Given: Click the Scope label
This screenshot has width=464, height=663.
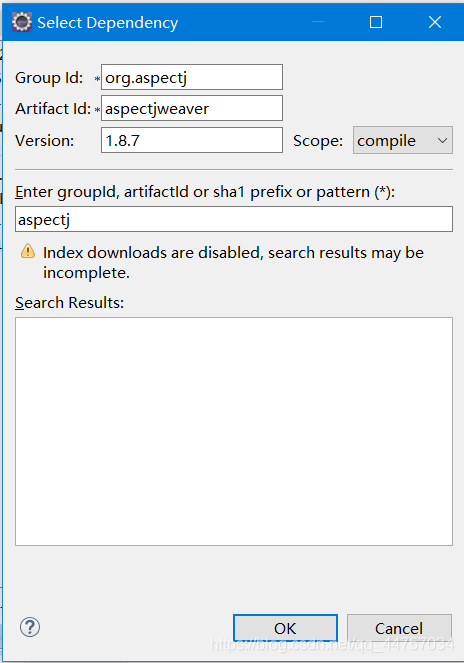Looking at the screenshot, I should [x=318, y=141].
